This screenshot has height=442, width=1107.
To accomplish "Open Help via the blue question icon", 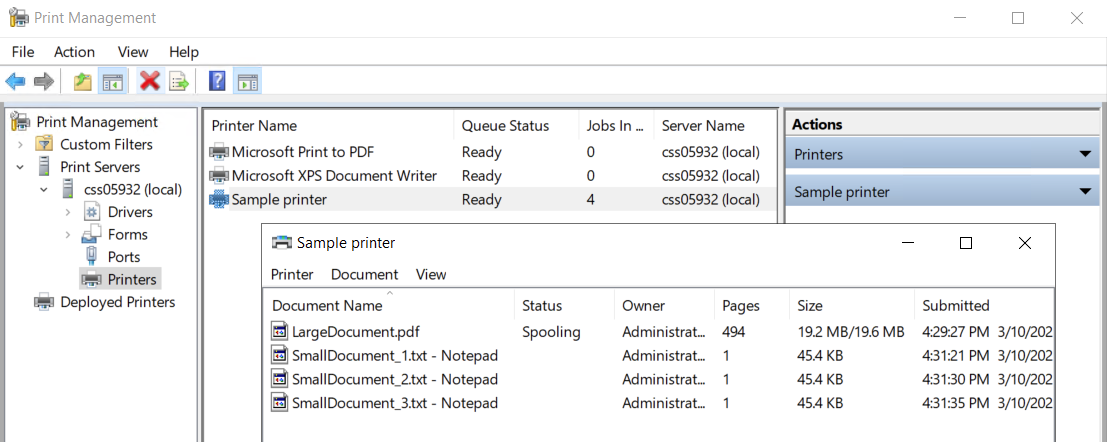I will (217, 82).
